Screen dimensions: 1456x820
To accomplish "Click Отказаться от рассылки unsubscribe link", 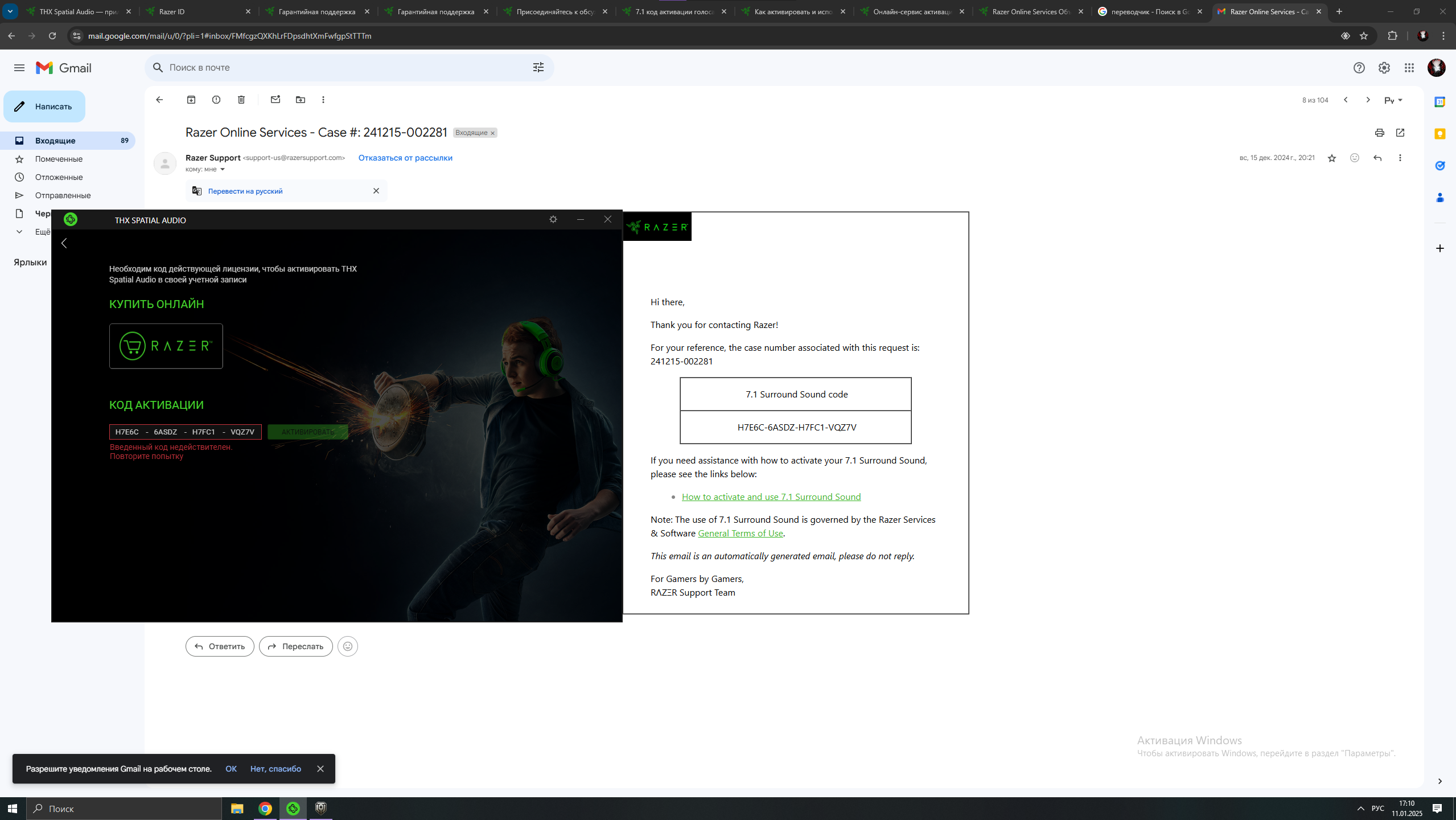I will tap(405, 158).
